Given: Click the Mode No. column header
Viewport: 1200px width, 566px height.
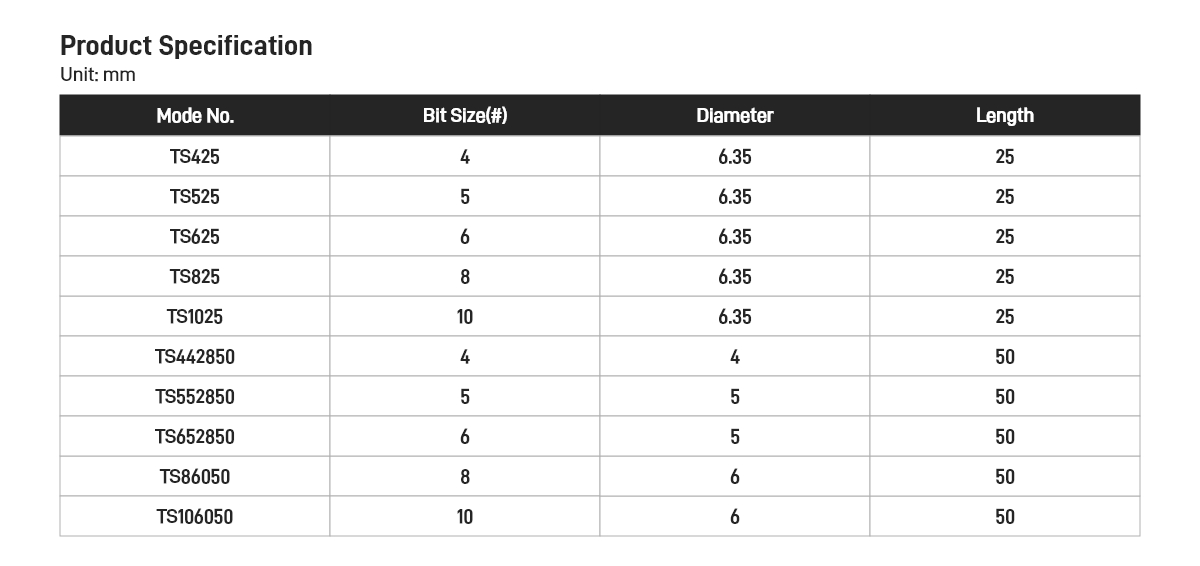Looking at the screenshot, I should point(195,116).
